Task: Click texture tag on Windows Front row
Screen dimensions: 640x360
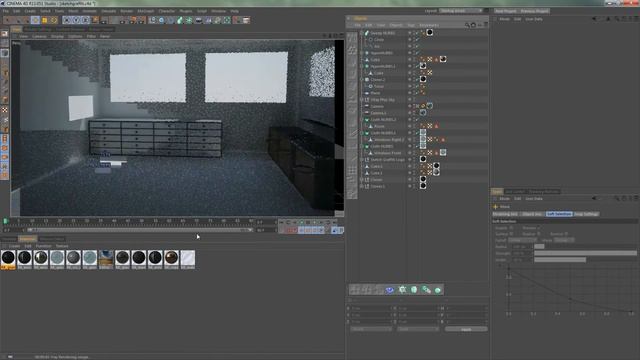Action: point(443,153)
